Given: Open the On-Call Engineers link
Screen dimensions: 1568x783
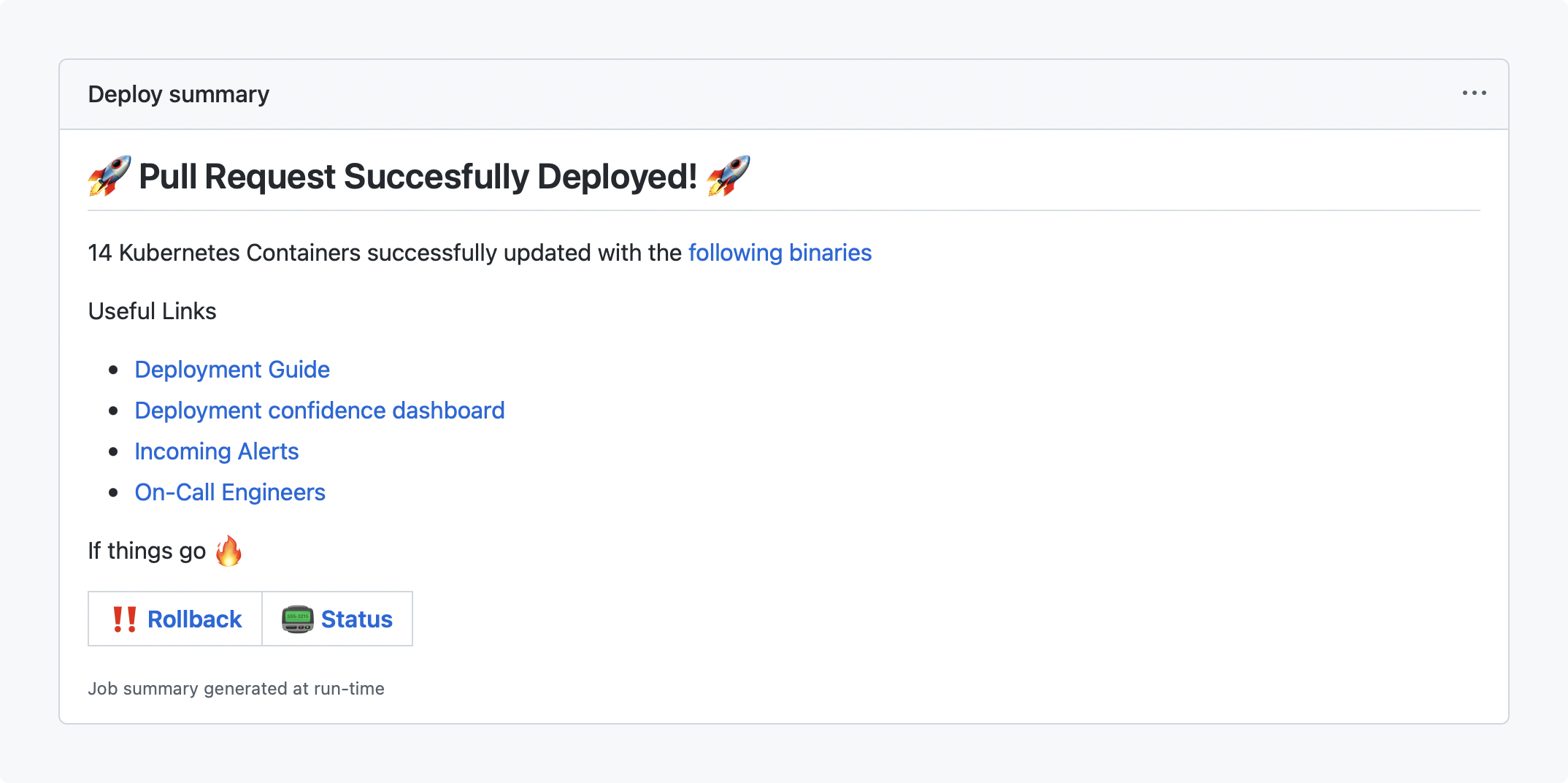Looking at the screenshot, I should click(230, 492).
